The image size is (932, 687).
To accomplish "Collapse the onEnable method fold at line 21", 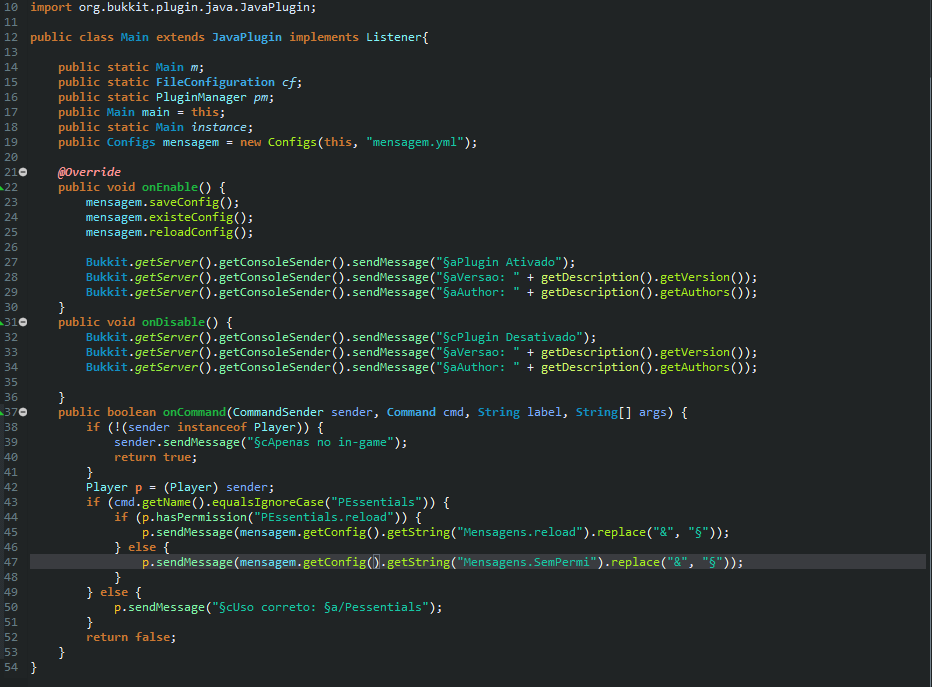I will click(x=23, y=172).
